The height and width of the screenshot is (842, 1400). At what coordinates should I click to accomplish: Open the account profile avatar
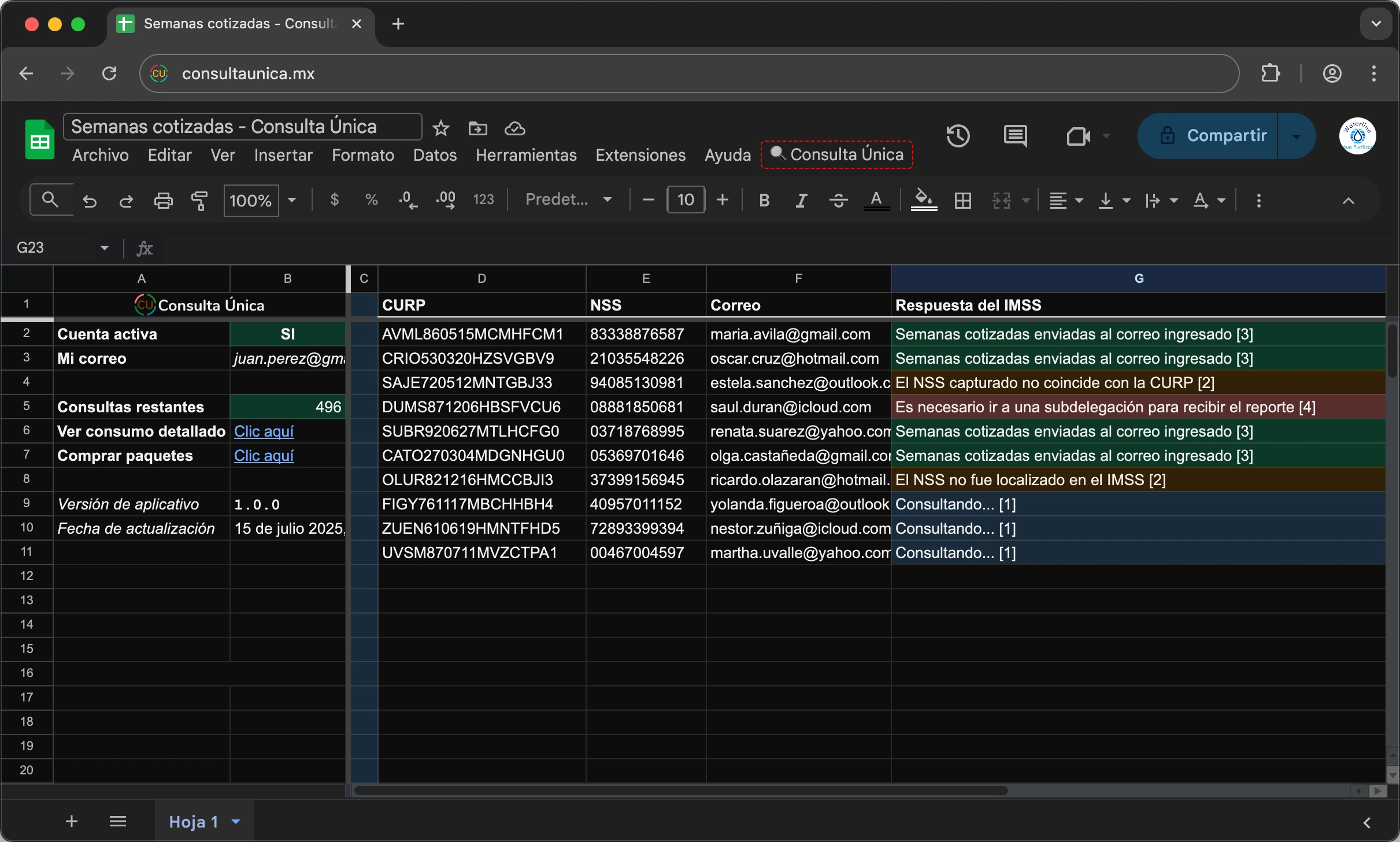click(x=1357, y=136)
